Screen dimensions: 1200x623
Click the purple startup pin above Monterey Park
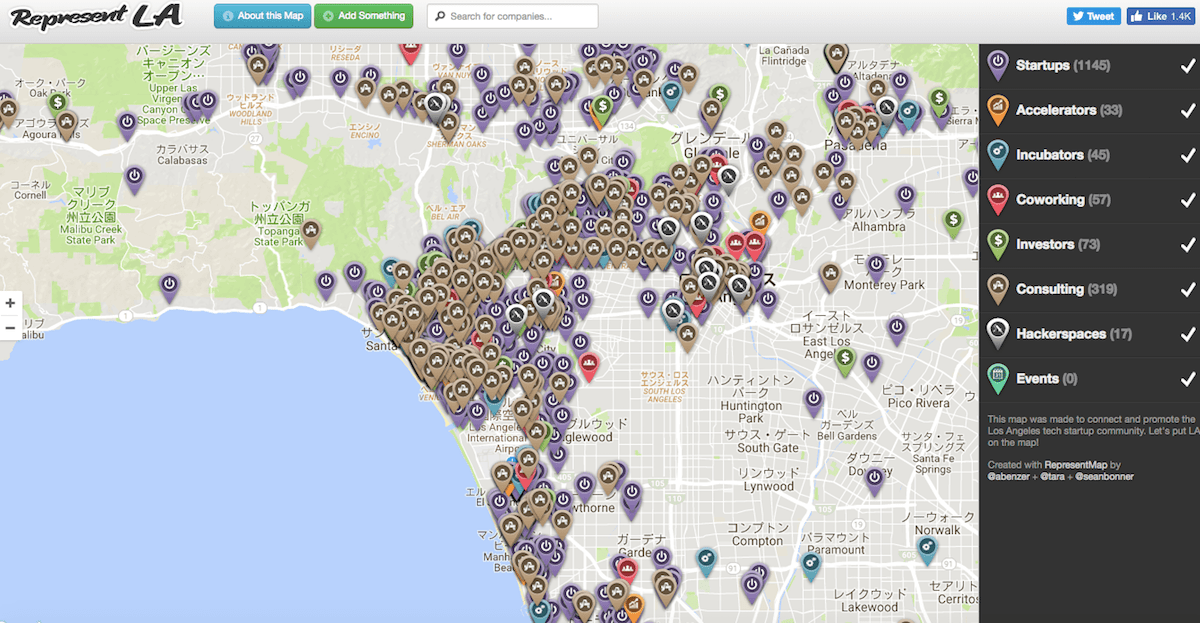pos(876,267)
